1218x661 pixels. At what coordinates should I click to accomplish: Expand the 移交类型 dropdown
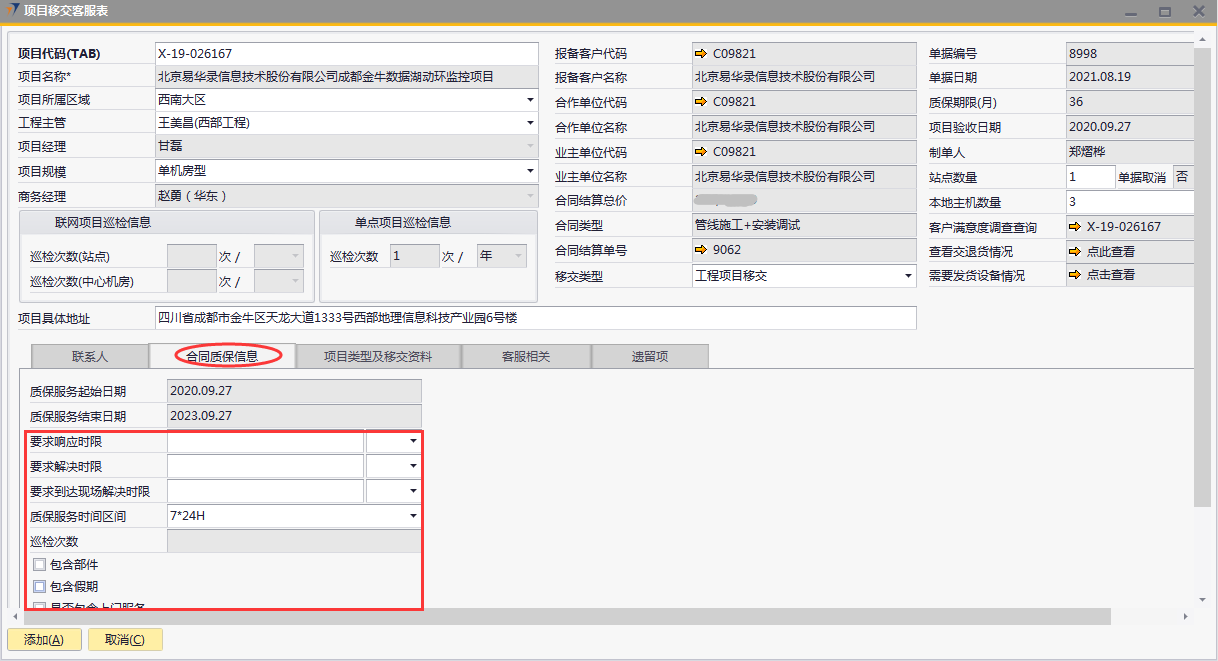tap(908, 276)
